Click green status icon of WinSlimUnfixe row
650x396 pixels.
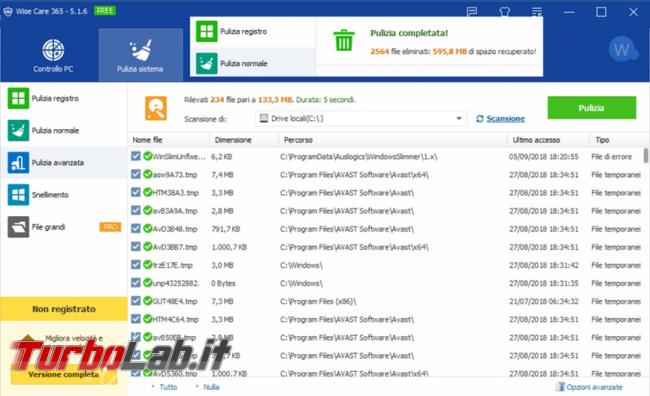[148, 156]
